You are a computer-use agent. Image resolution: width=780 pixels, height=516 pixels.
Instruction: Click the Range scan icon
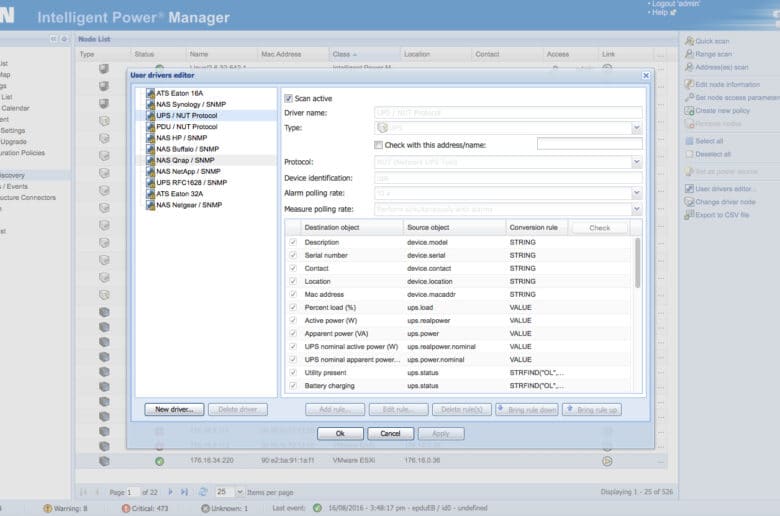click(689, 54)
